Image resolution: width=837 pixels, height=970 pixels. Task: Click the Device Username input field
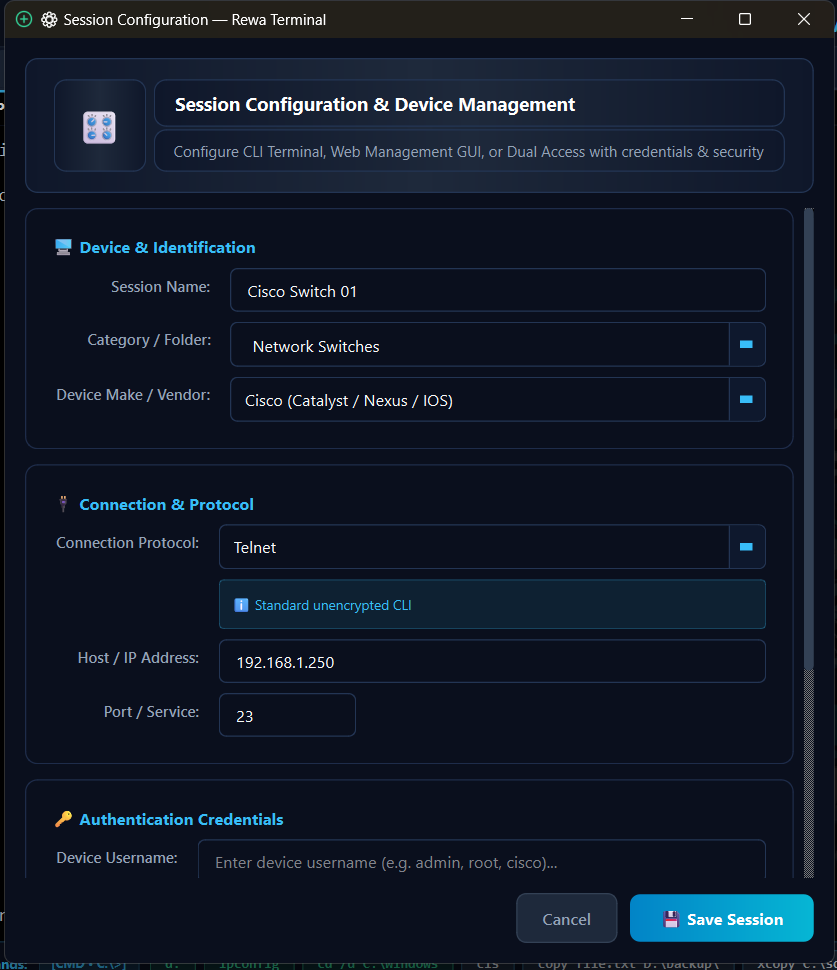pyautogui.click(x=482, y=860)
